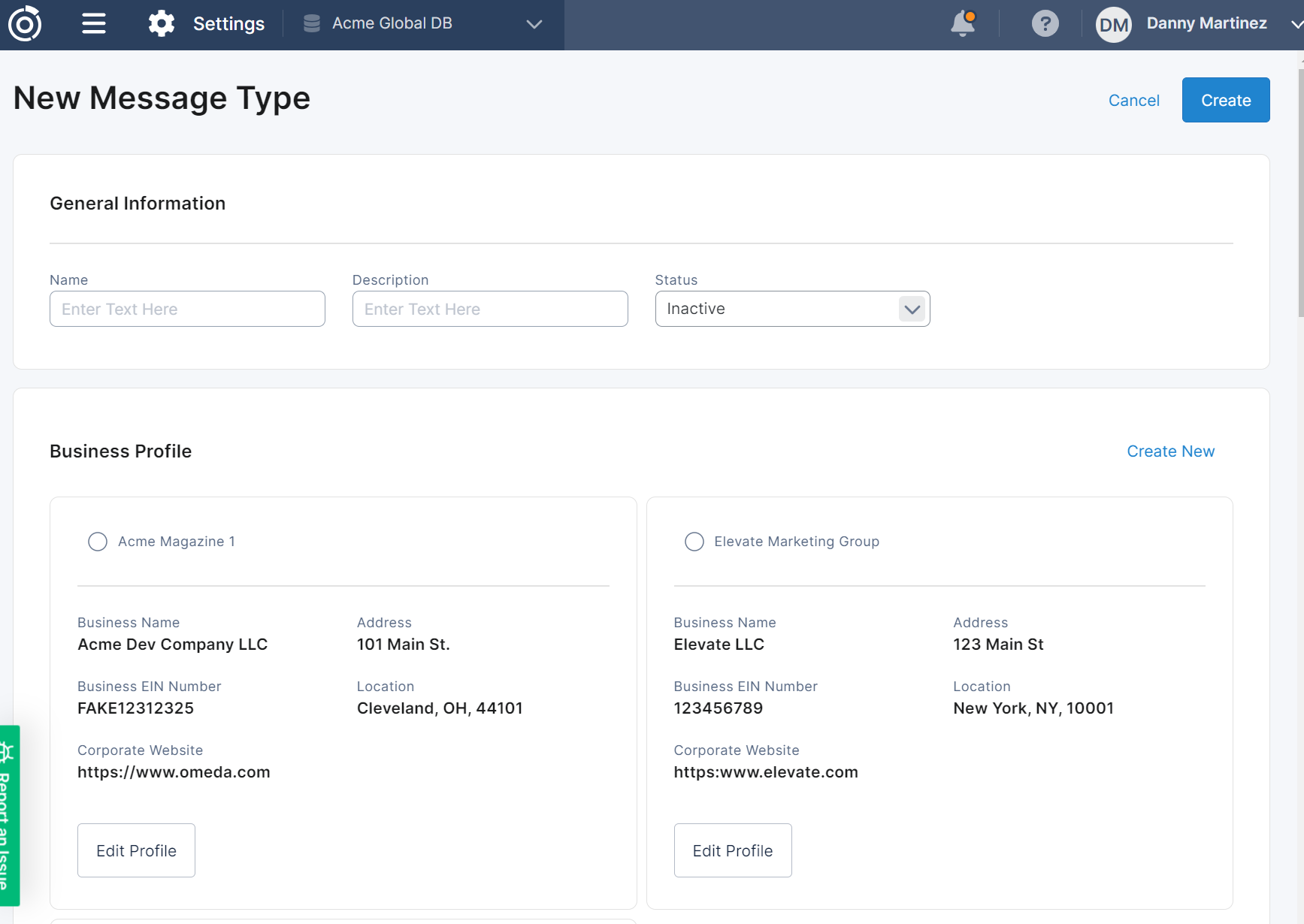
Task: Click the Settings label in header
Action: 228,24
